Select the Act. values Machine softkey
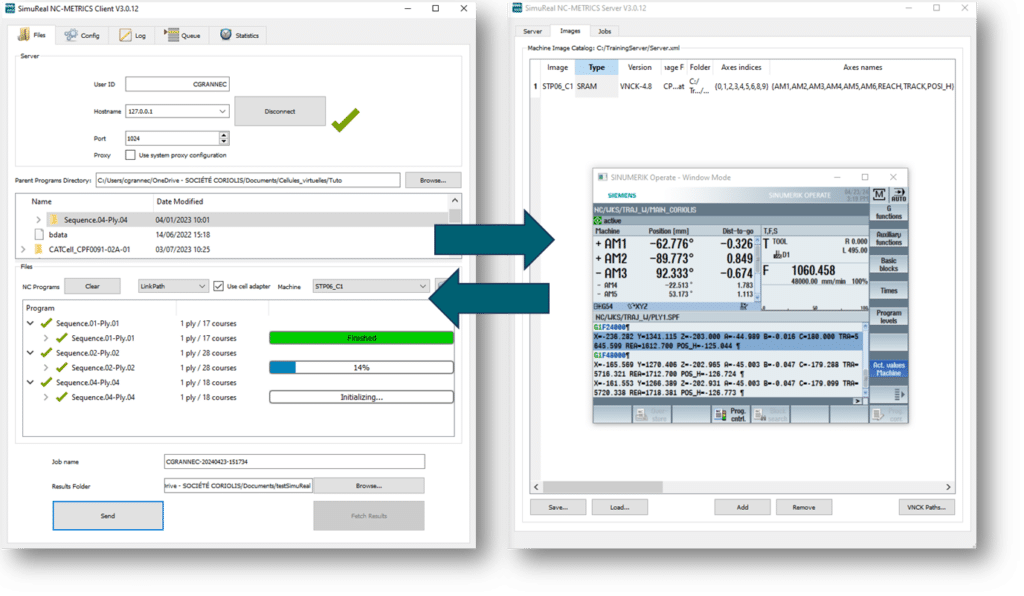 (888, 369)
